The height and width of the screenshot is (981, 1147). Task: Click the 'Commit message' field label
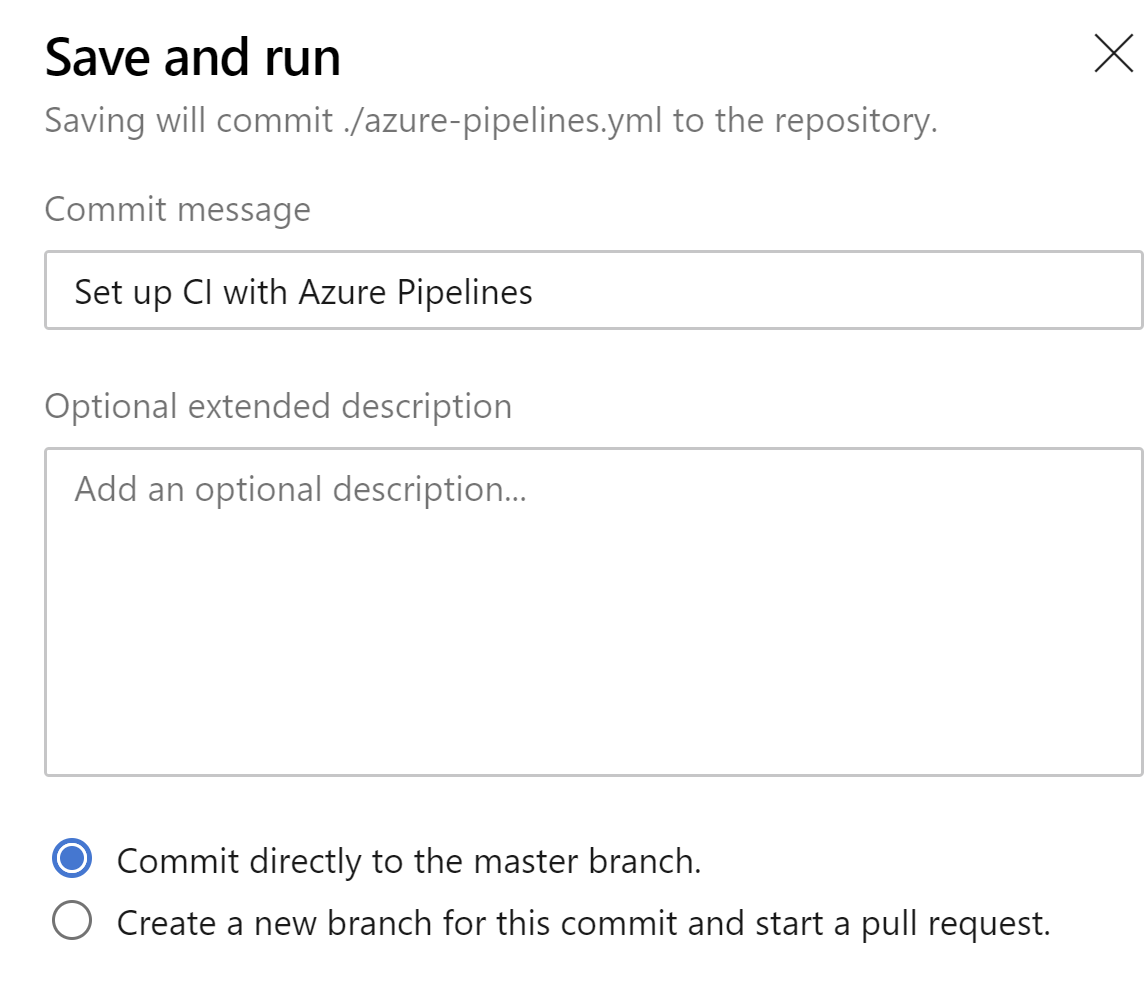click(x=177, y=210)
